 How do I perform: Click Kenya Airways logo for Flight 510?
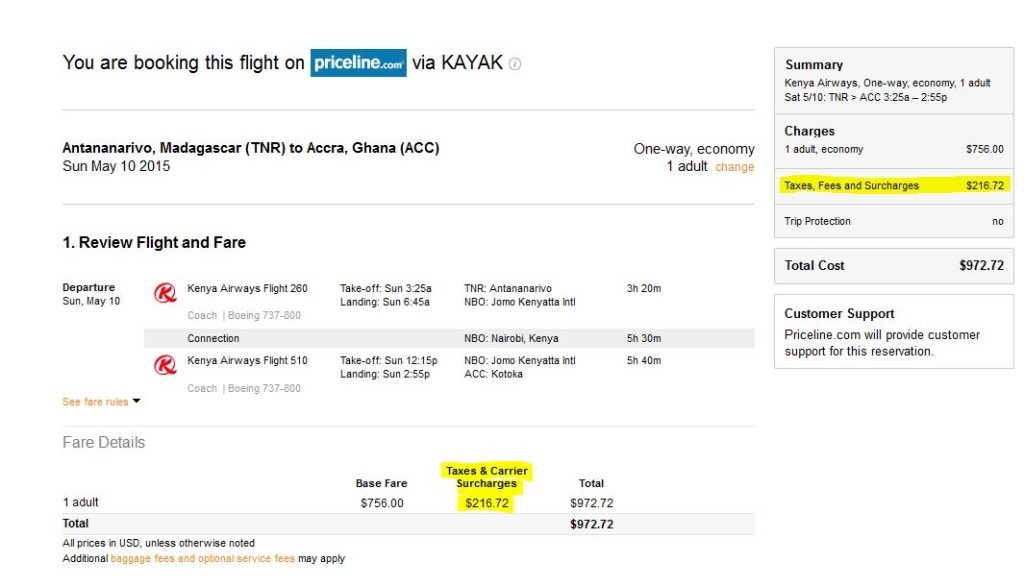pyautogui.click(x=165, y=364)
